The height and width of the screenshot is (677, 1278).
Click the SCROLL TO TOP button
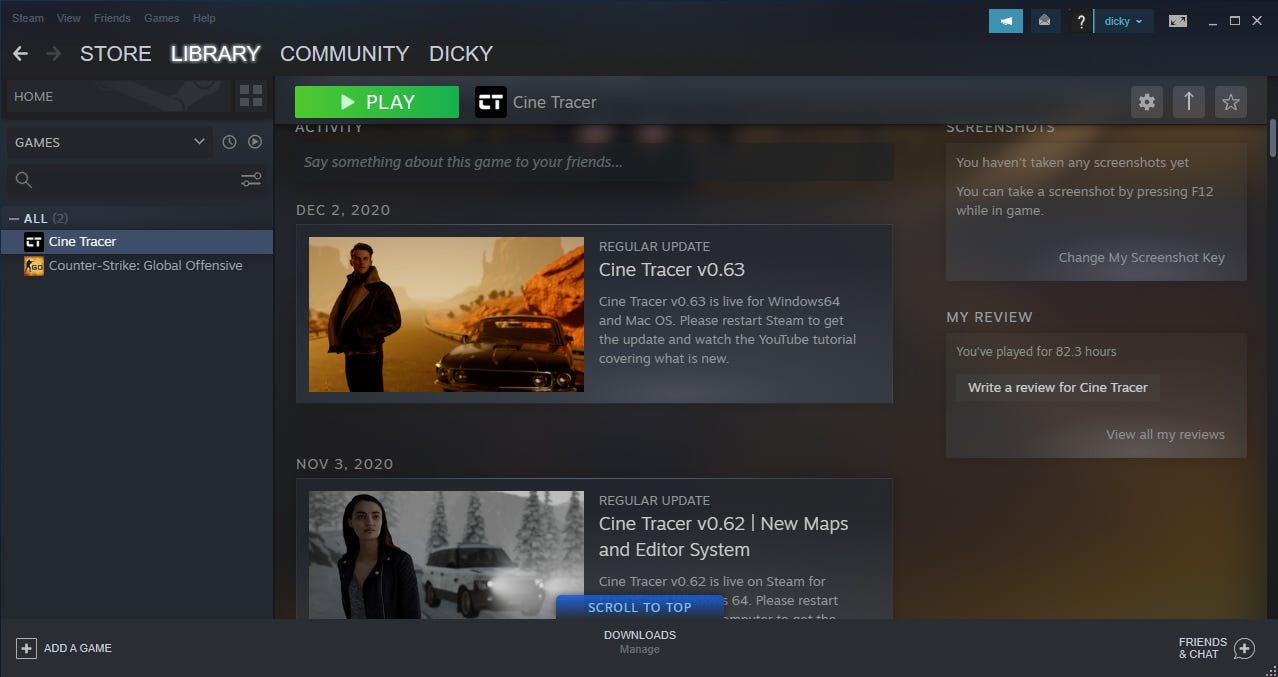tap(640, 607)
